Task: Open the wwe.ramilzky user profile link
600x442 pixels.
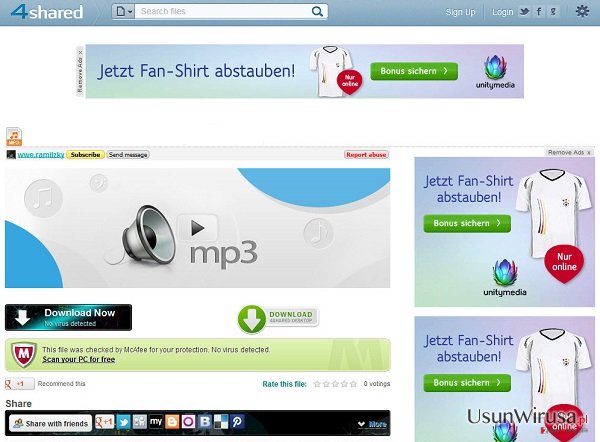Action: (x=41, y=155)
